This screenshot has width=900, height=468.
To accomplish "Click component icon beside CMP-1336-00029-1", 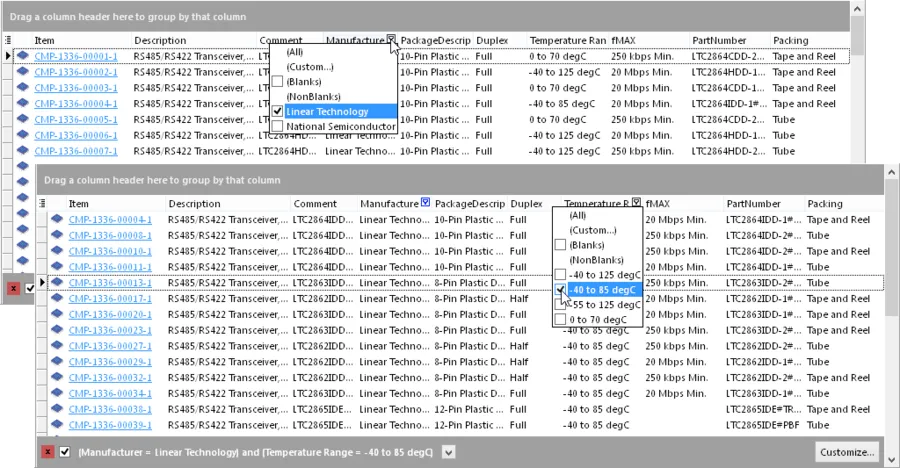I will (57, 361).
